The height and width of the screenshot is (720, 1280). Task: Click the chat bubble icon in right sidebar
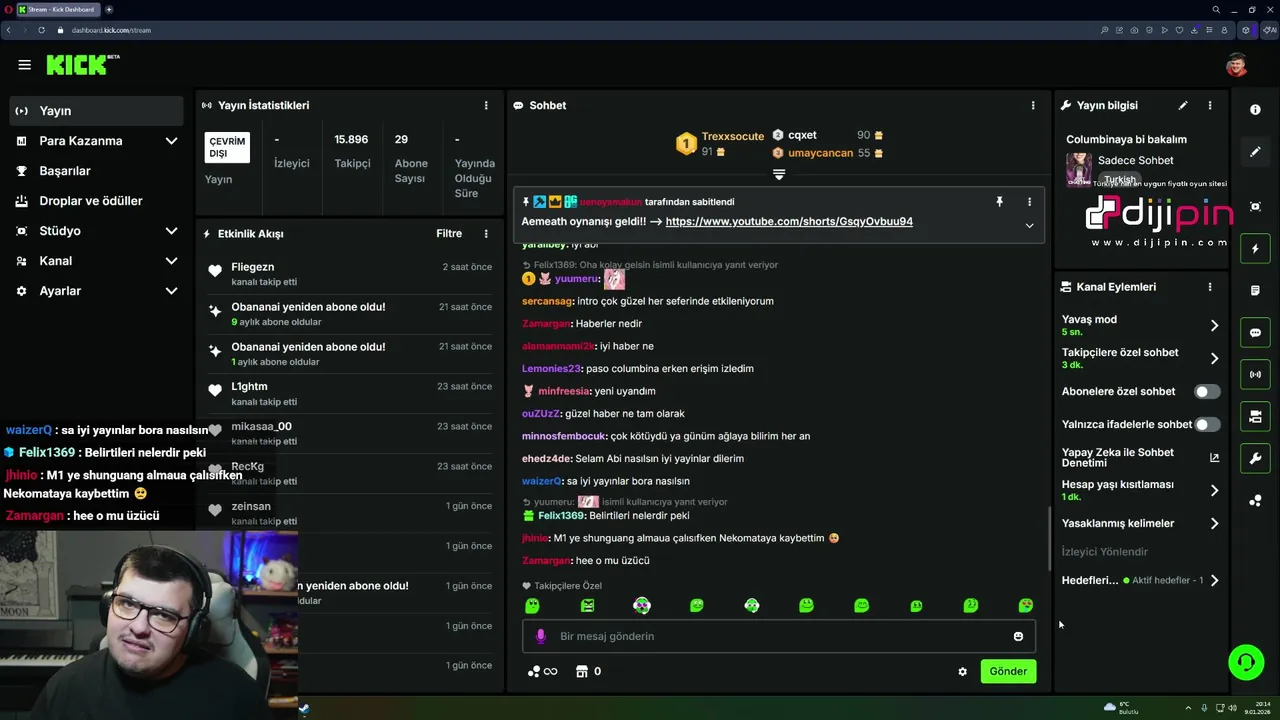[x=1255, y=333]
